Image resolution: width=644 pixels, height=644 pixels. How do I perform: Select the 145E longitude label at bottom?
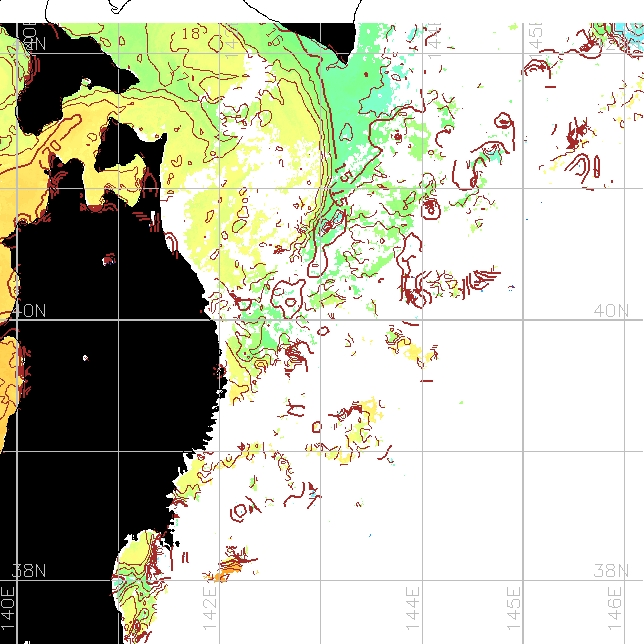pyautogui.click(x=514, y=609)
